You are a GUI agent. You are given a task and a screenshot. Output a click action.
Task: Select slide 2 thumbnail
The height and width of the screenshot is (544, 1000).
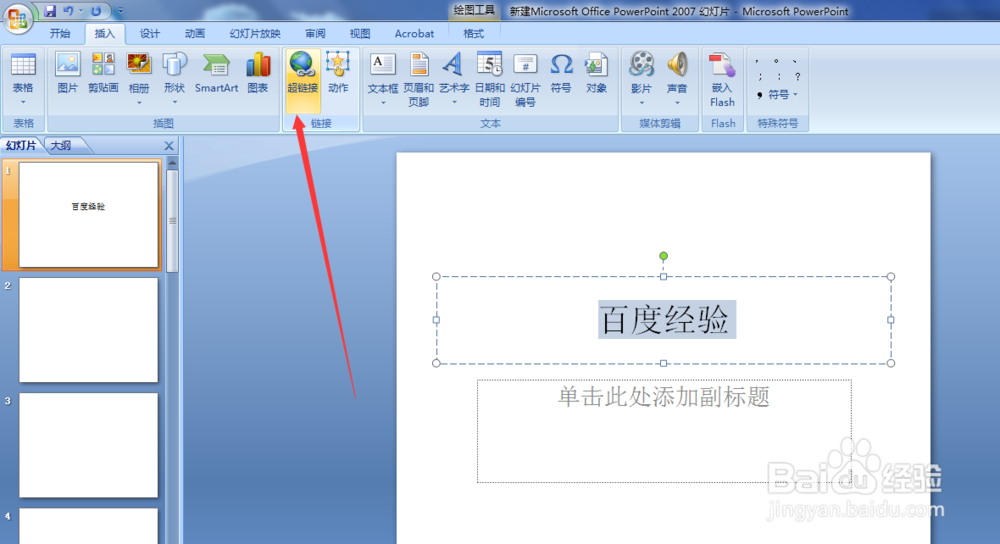(89, 330)
